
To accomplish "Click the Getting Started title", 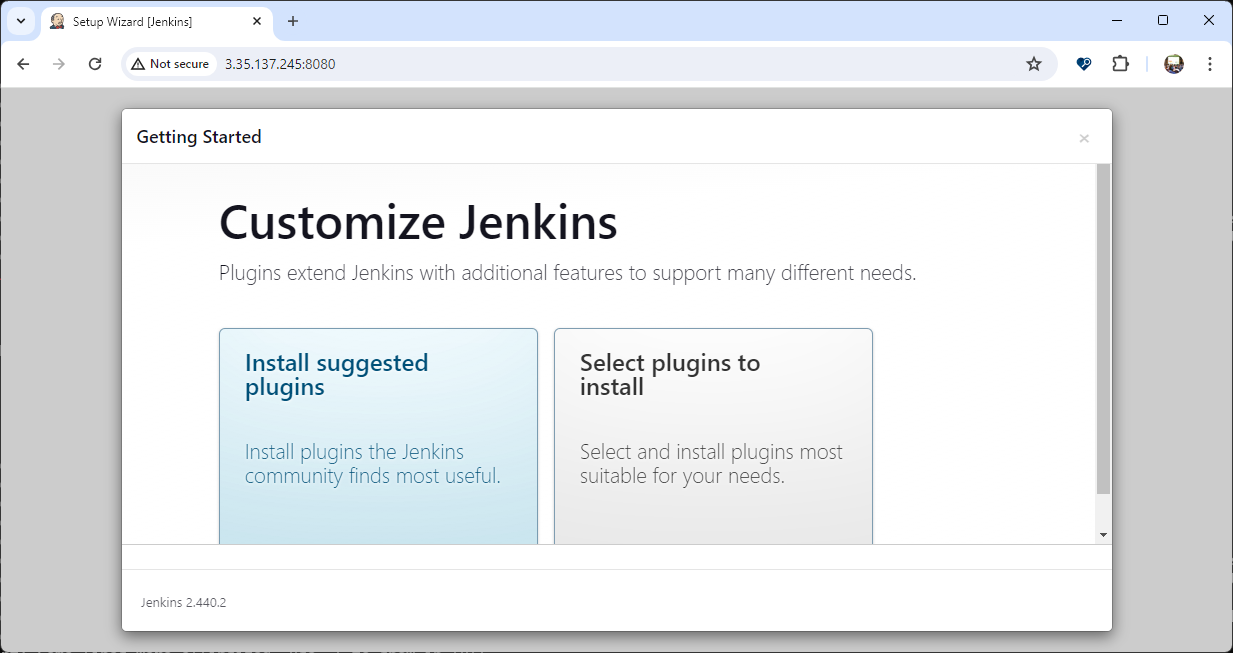I will coord(199,137).
